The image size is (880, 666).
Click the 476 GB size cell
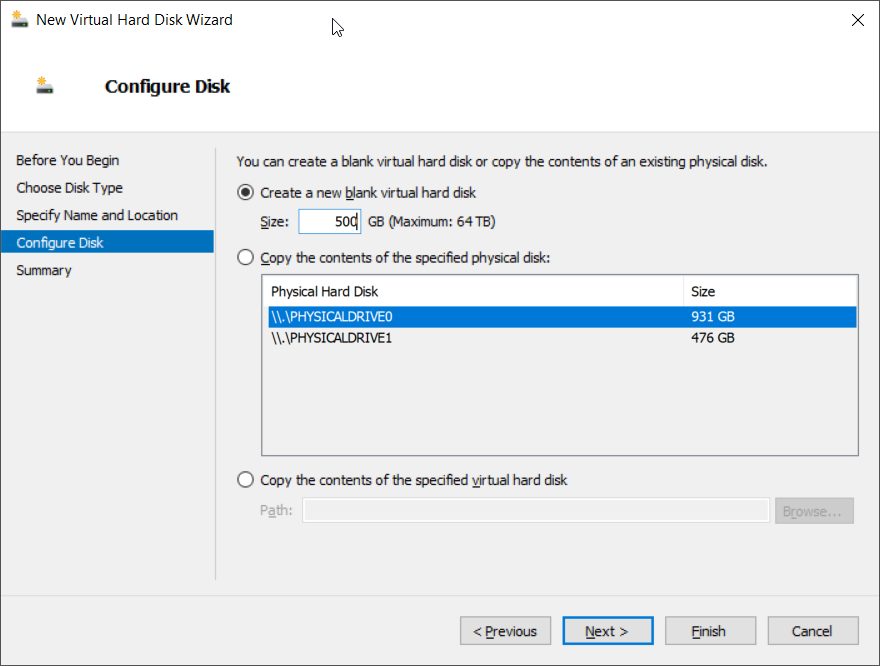coord(713,338)
